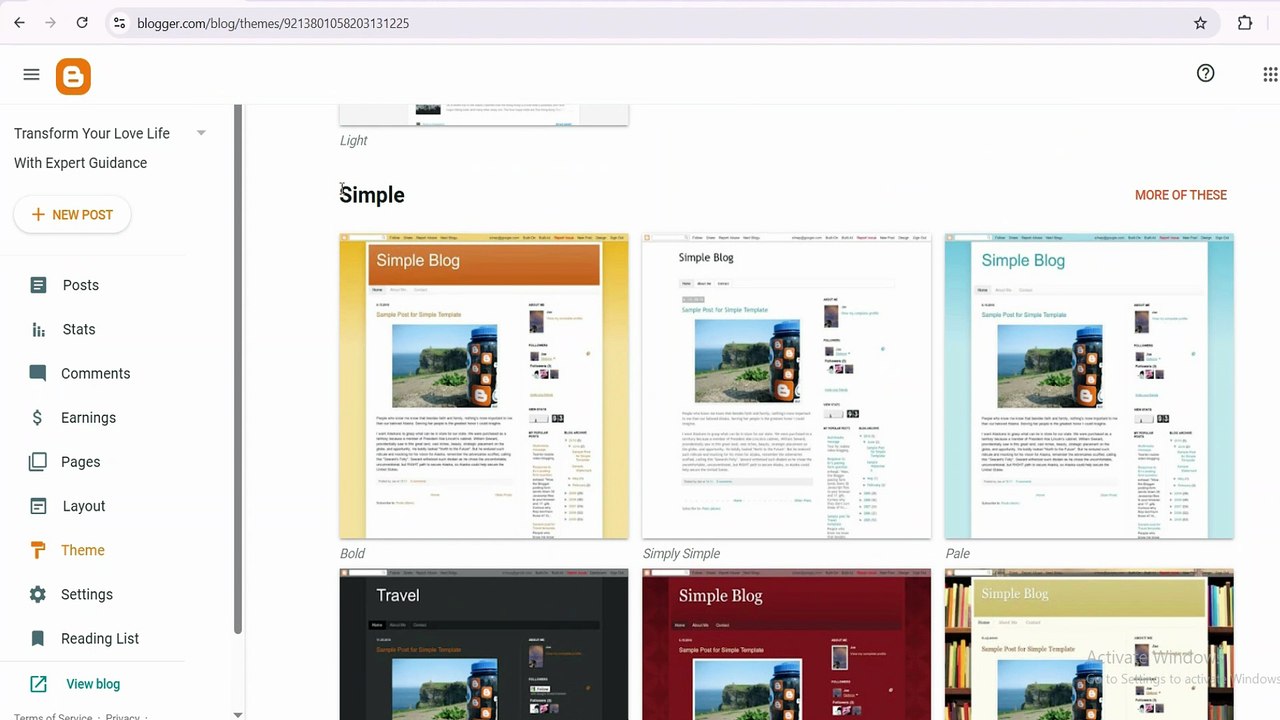Select the Bold Simple theme thumbnail
Image resolution: width=1280 pixels, height=720 pixels.
point(484,386)
